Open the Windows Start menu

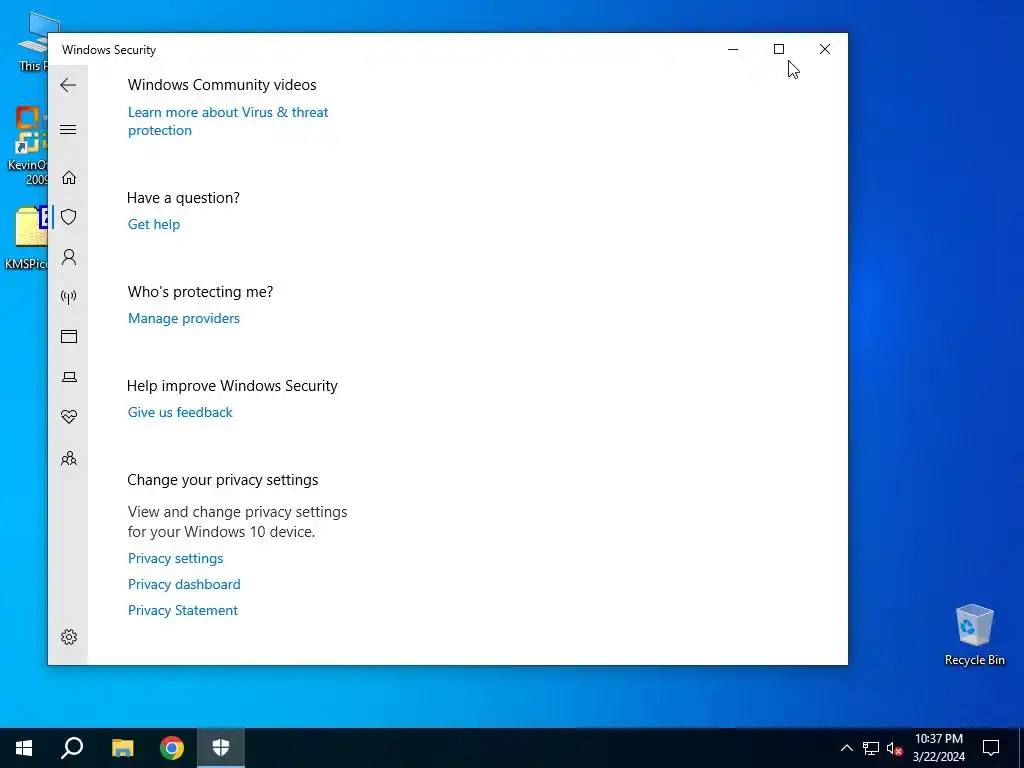point(24,748)
